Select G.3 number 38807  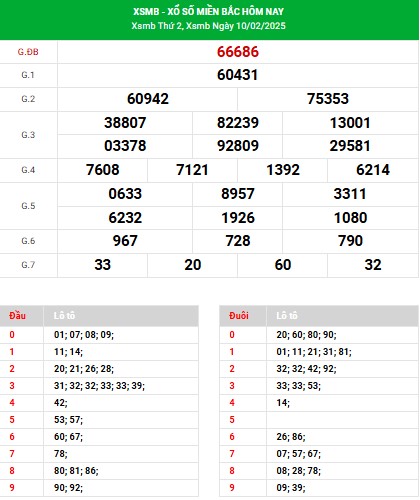[x=125, y=123]
